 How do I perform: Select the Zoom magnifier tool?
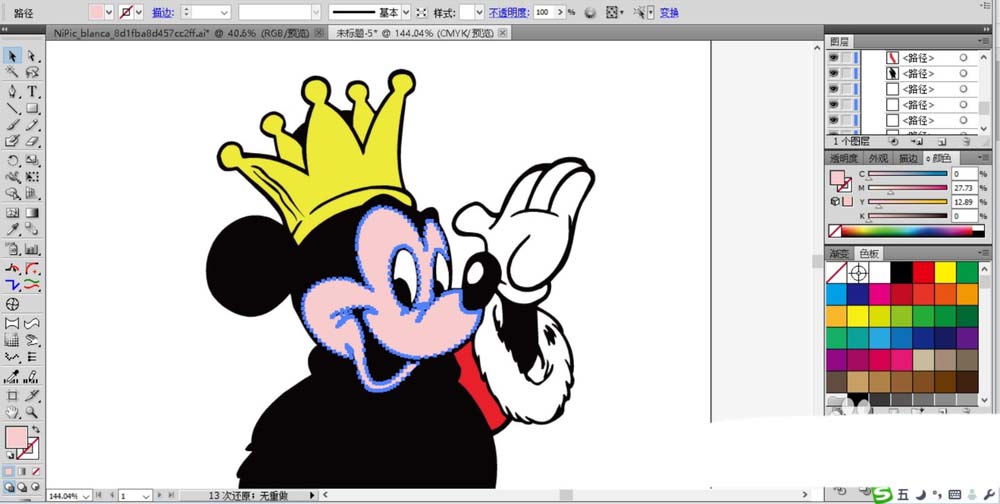pyautogui.click(x=32, y=412)
